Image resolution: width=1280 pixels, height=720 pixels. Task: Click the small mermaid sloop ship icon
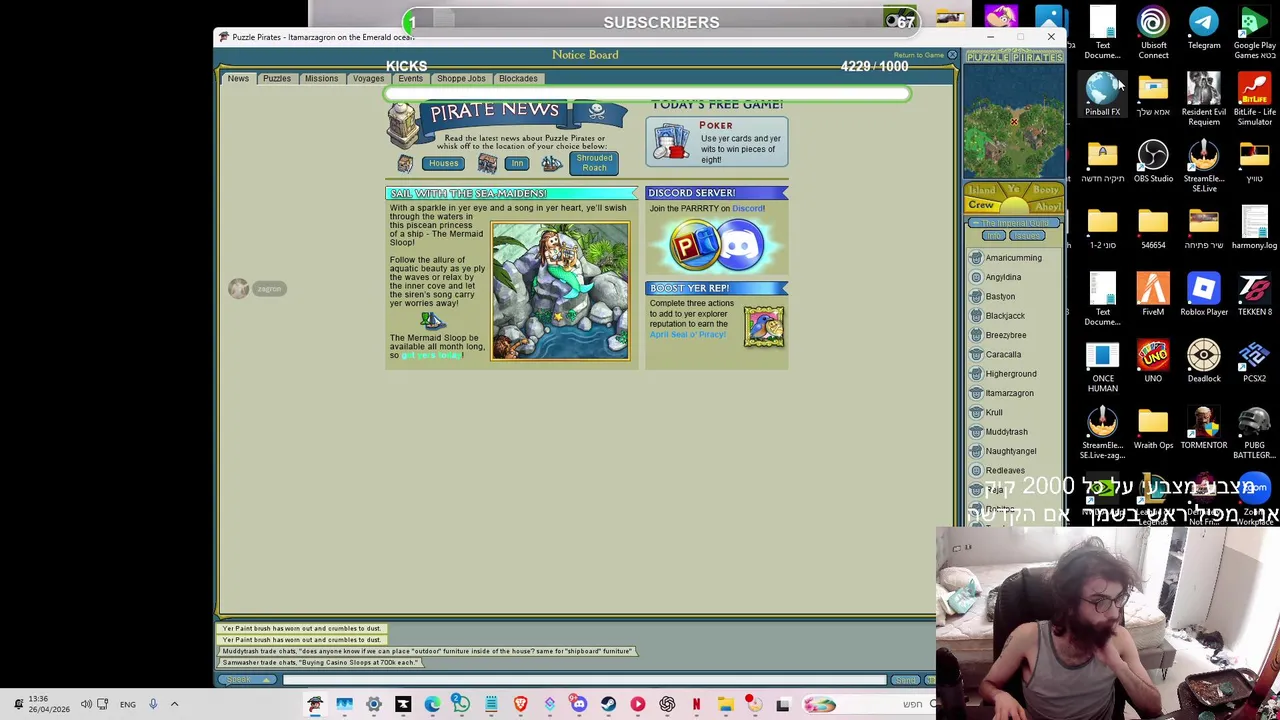pos(431,320)
